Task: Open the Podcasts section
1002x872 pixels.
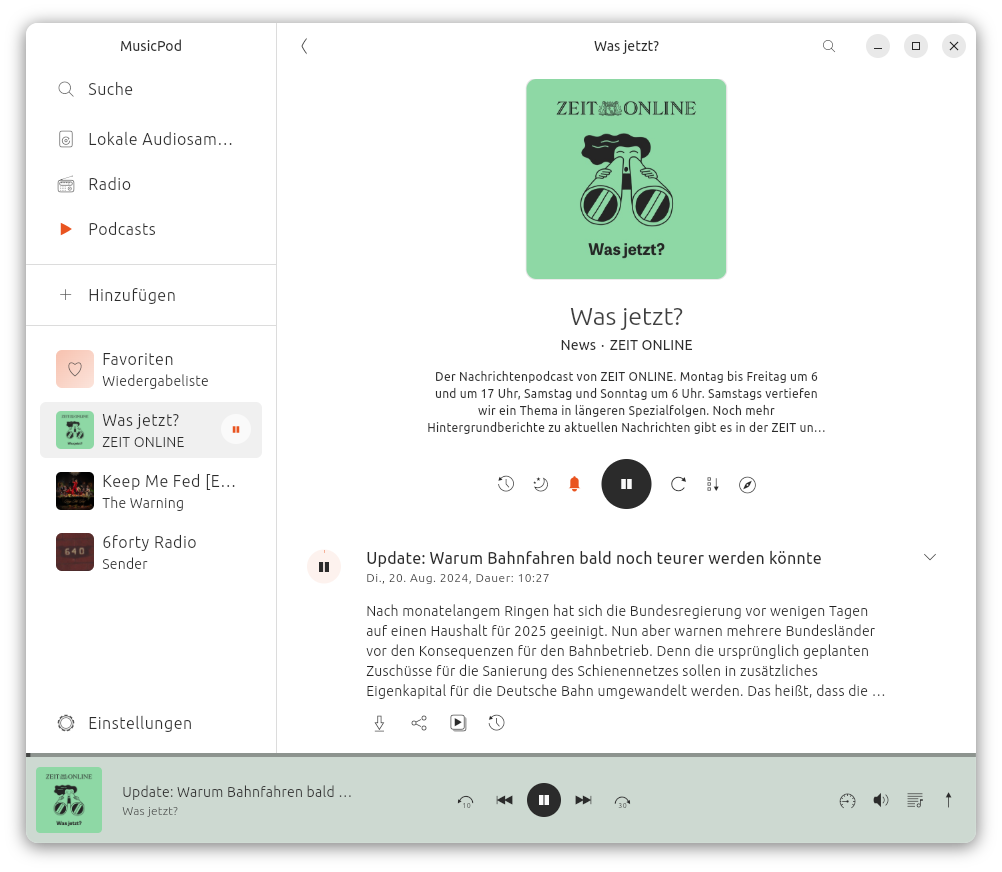Action: 151,229
